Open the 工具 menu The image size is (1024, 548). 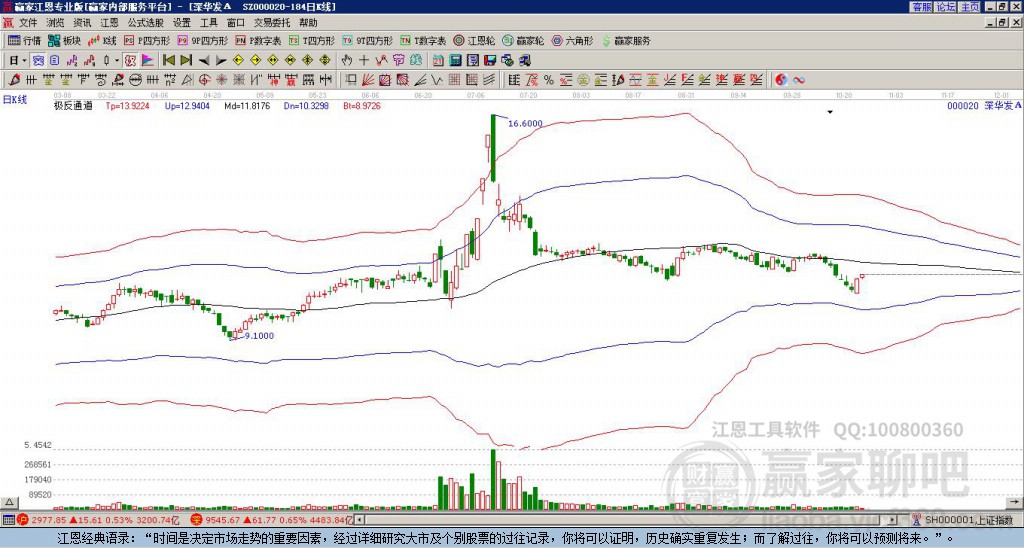(x=208, y=23)
